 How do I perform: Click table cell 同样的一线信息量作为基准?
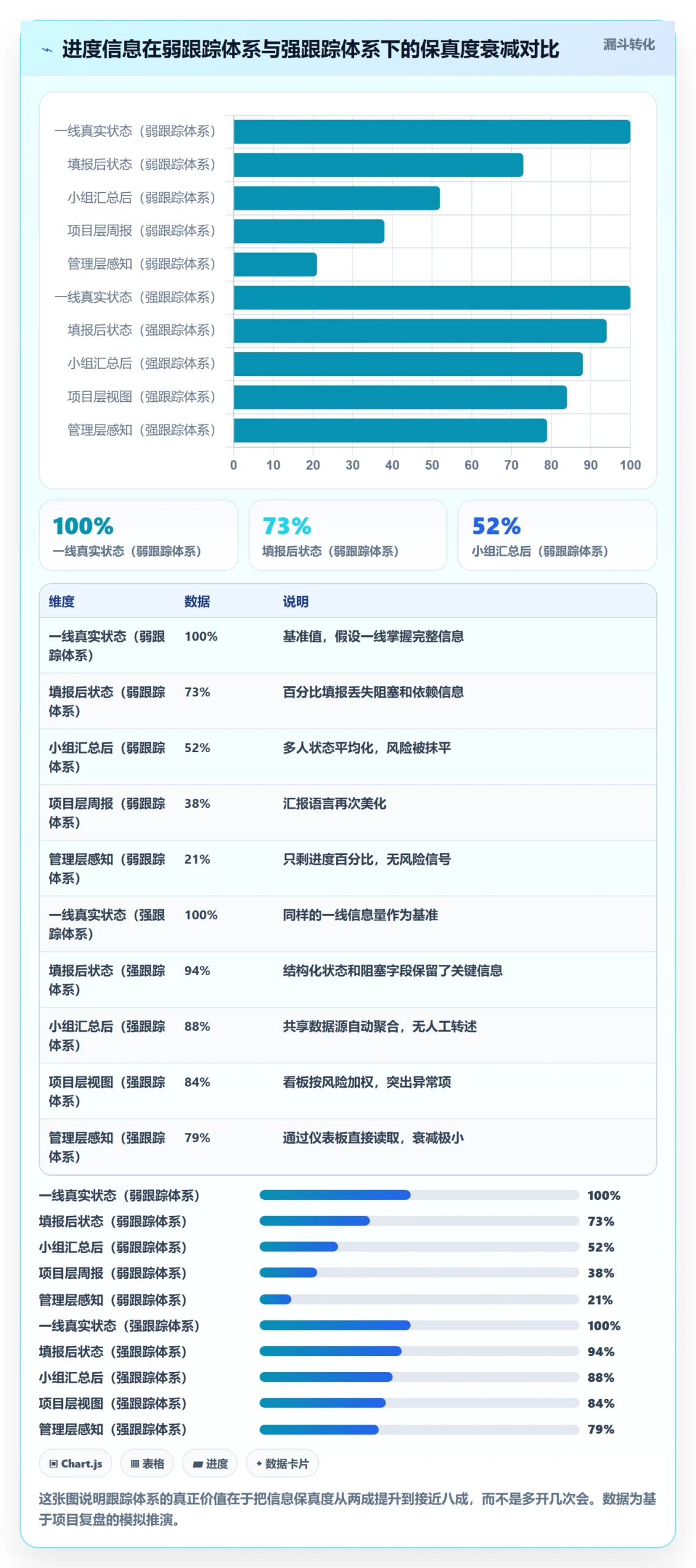[x=360, y=915]
